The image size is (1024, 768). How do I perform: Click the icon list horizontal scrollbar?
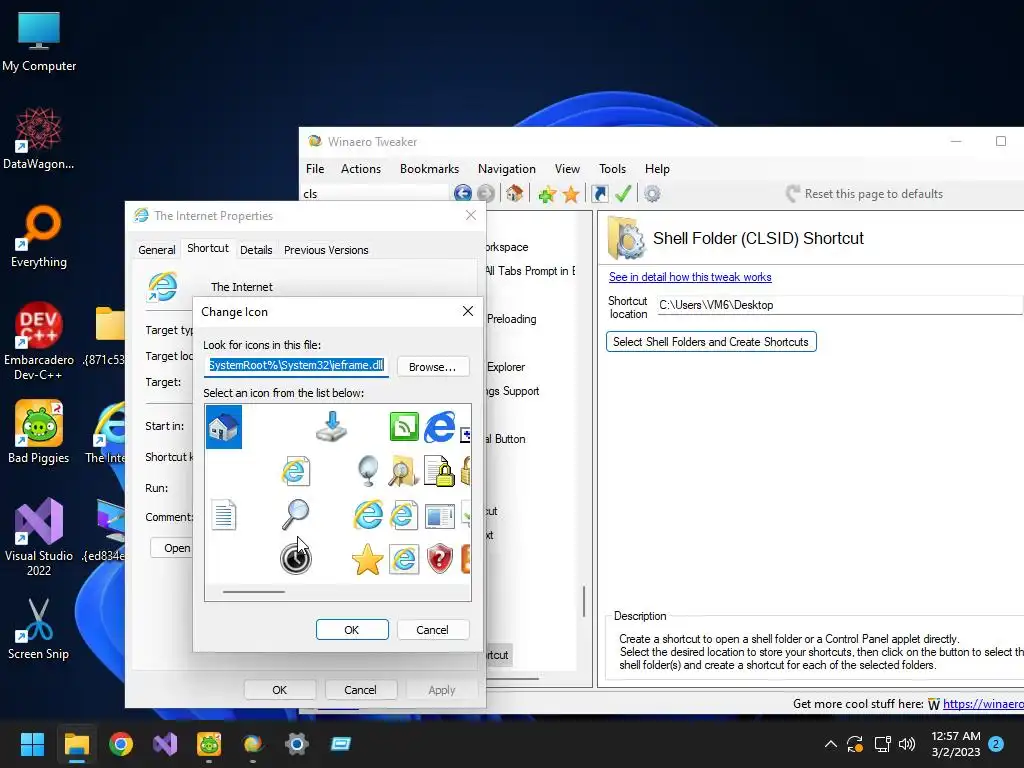pos(253,592)
